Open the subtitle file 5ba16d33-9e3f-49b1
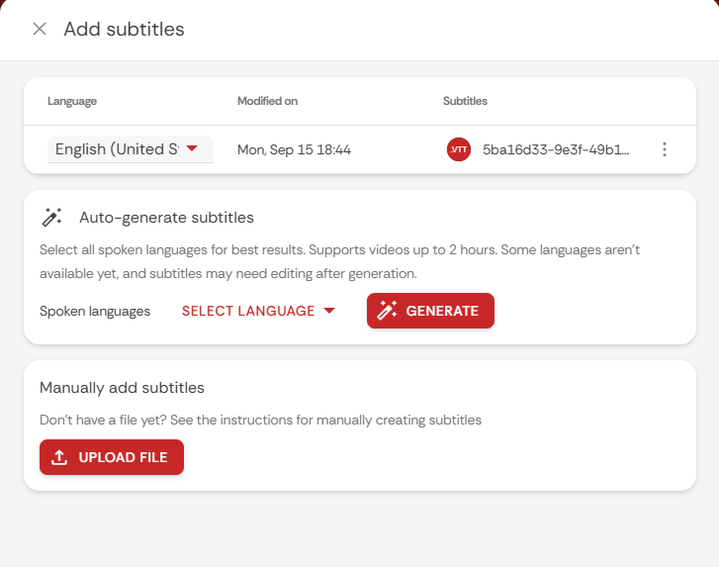Image resolution: width=719 pixels, height=567 pixels. (556, 150)
